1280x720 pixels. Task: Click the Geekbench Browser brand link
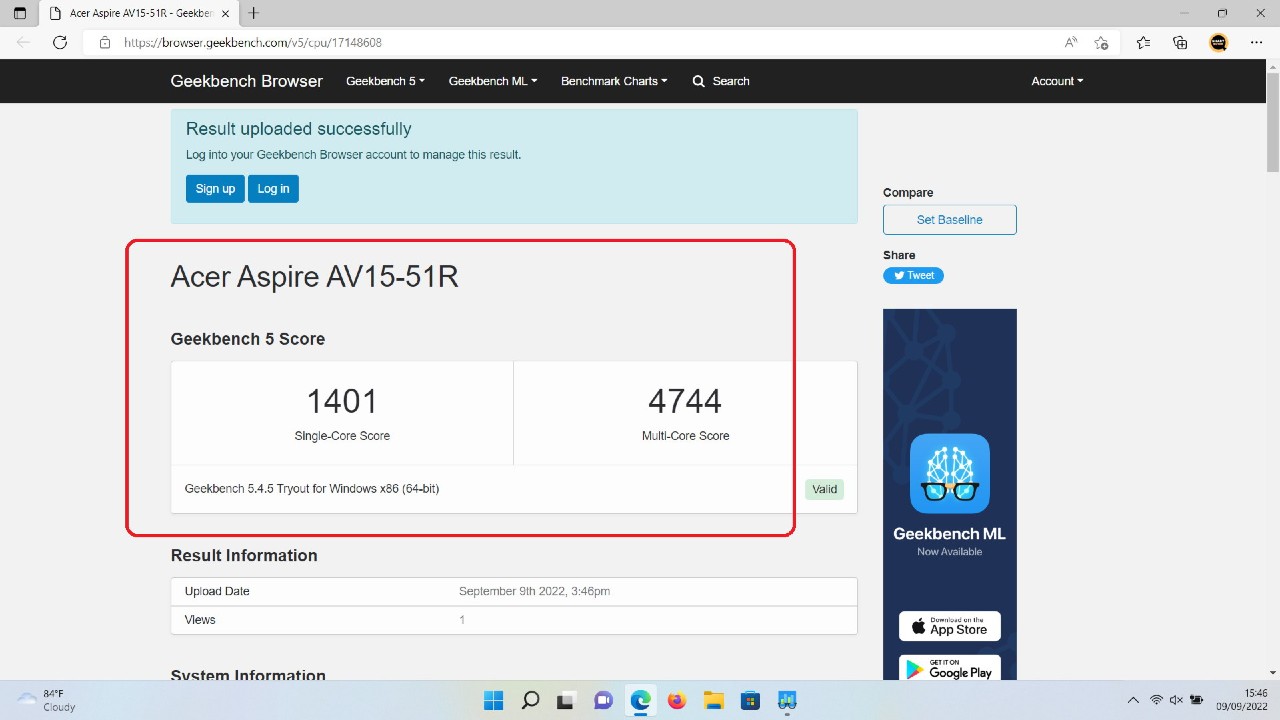coord(247,81)
